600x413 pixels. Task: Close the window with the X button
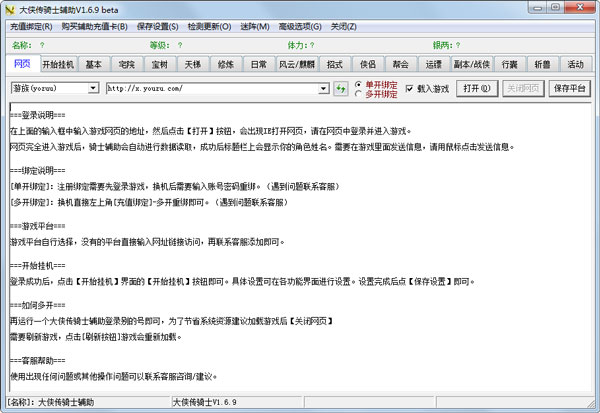585,9
